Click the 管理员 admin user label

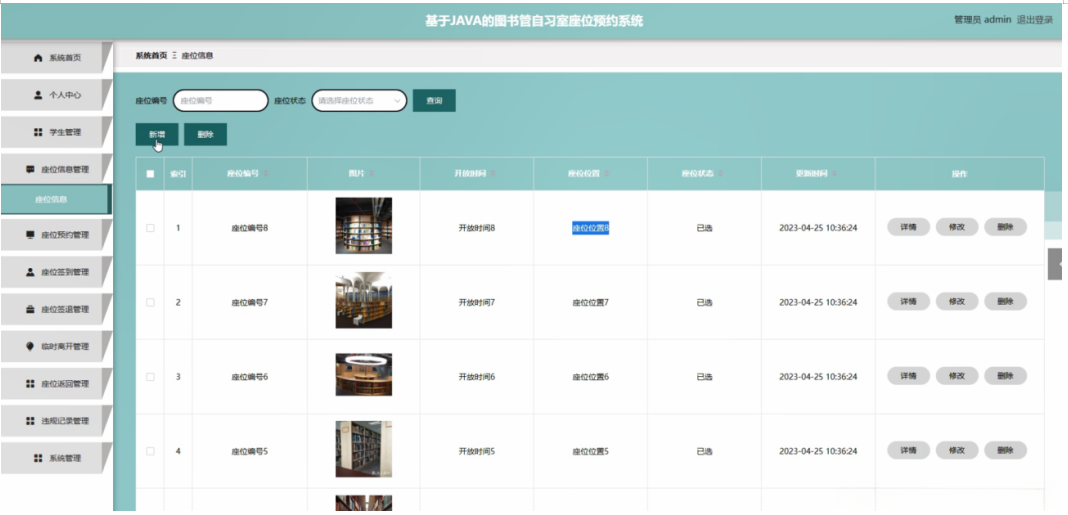(x=982, y=20)
